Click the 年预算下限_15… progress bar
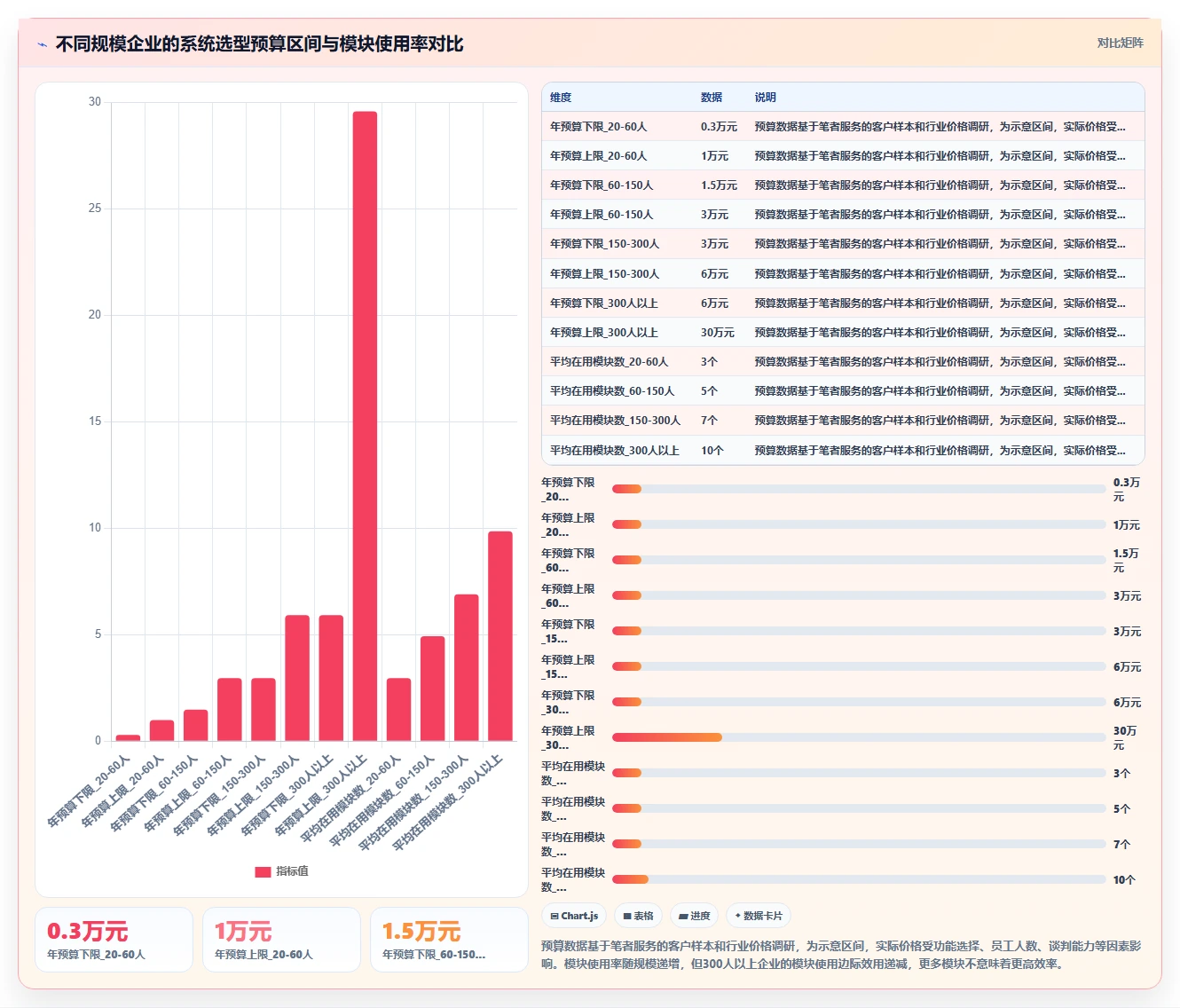The width and height of the screenshot is (1180, 1008). [859, 631]
